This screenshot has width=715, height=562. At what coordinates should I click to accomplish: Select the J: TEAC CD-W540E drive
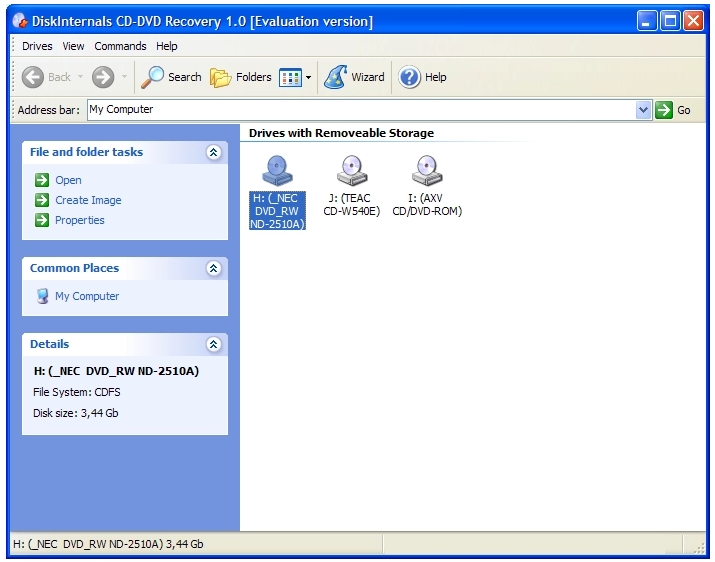click(x=352, y=186)
